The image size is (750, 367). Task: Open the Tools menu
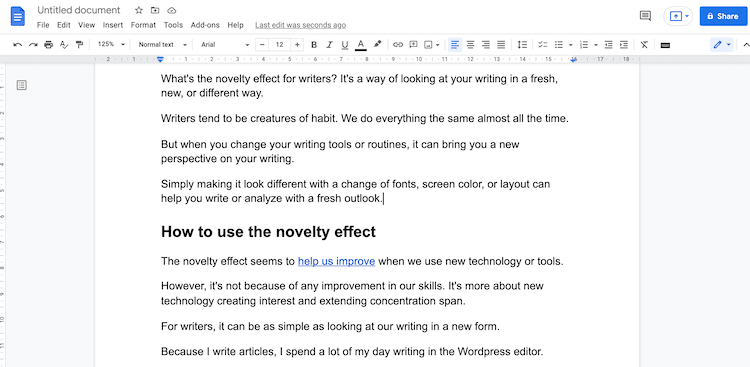coord(173,25)
